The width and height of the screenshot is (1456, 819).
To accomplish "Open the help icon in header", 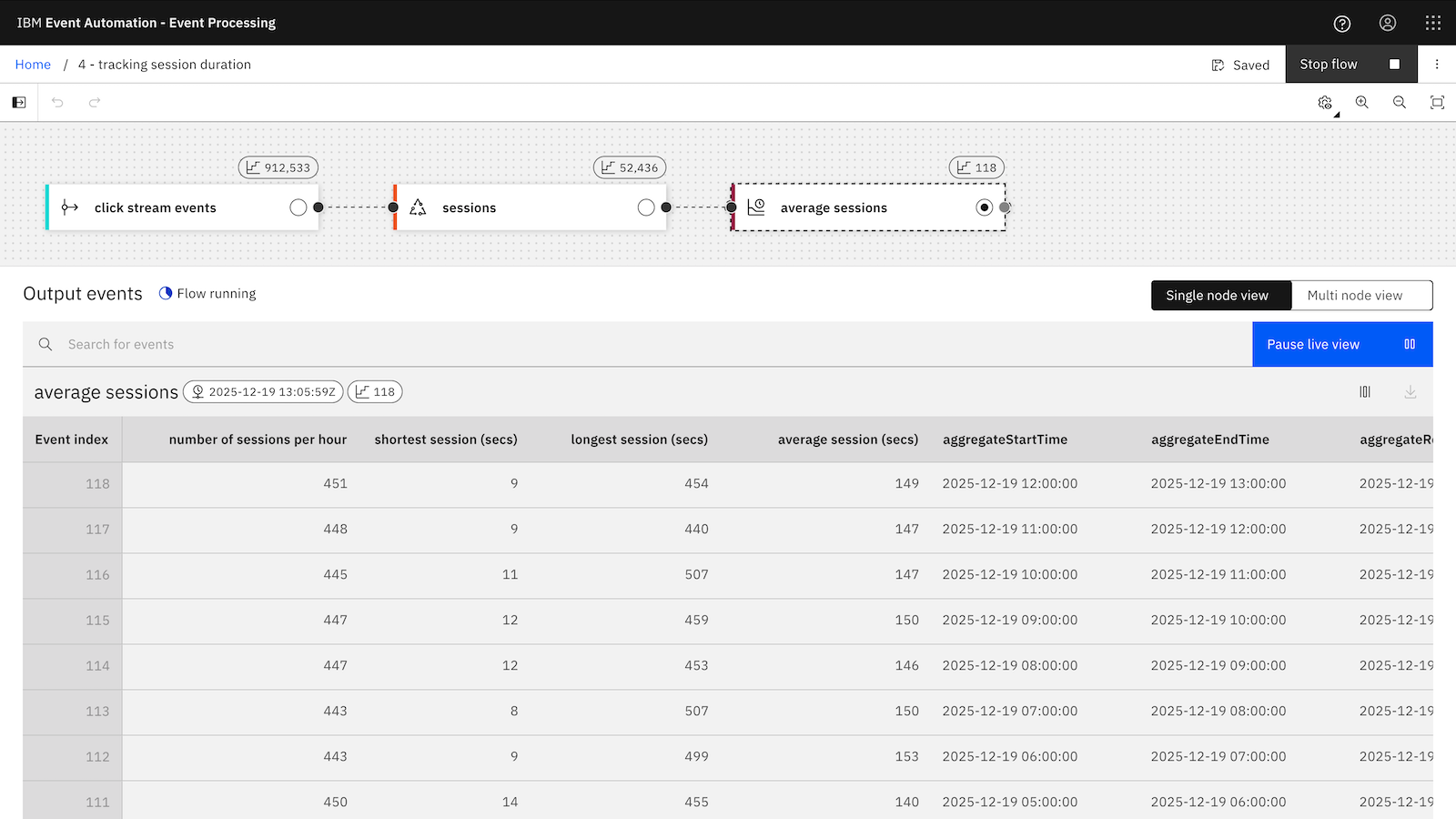I will [x=1341, y=24].
